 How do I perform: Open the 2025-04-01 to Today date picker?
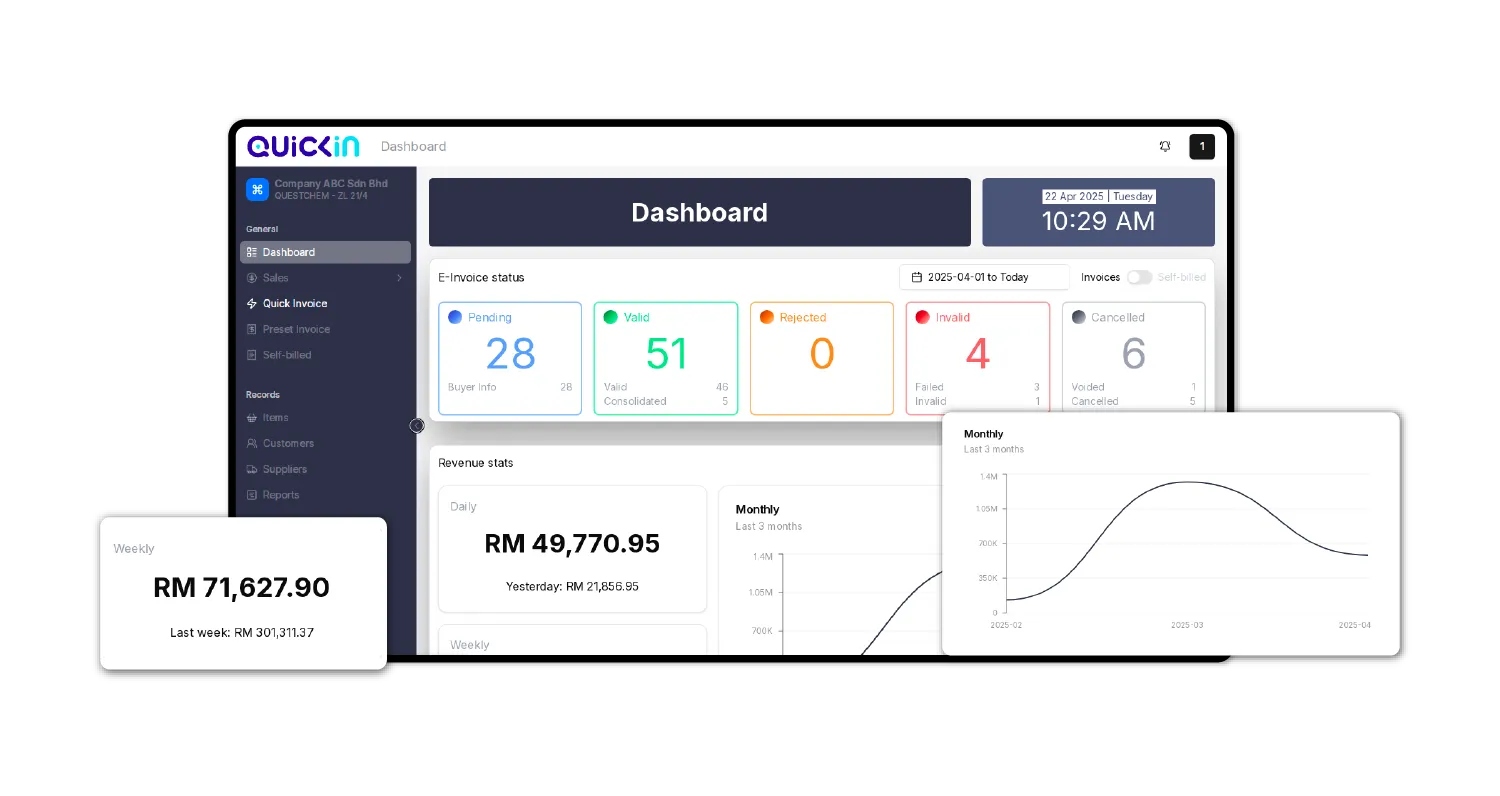tap(984, 277)
